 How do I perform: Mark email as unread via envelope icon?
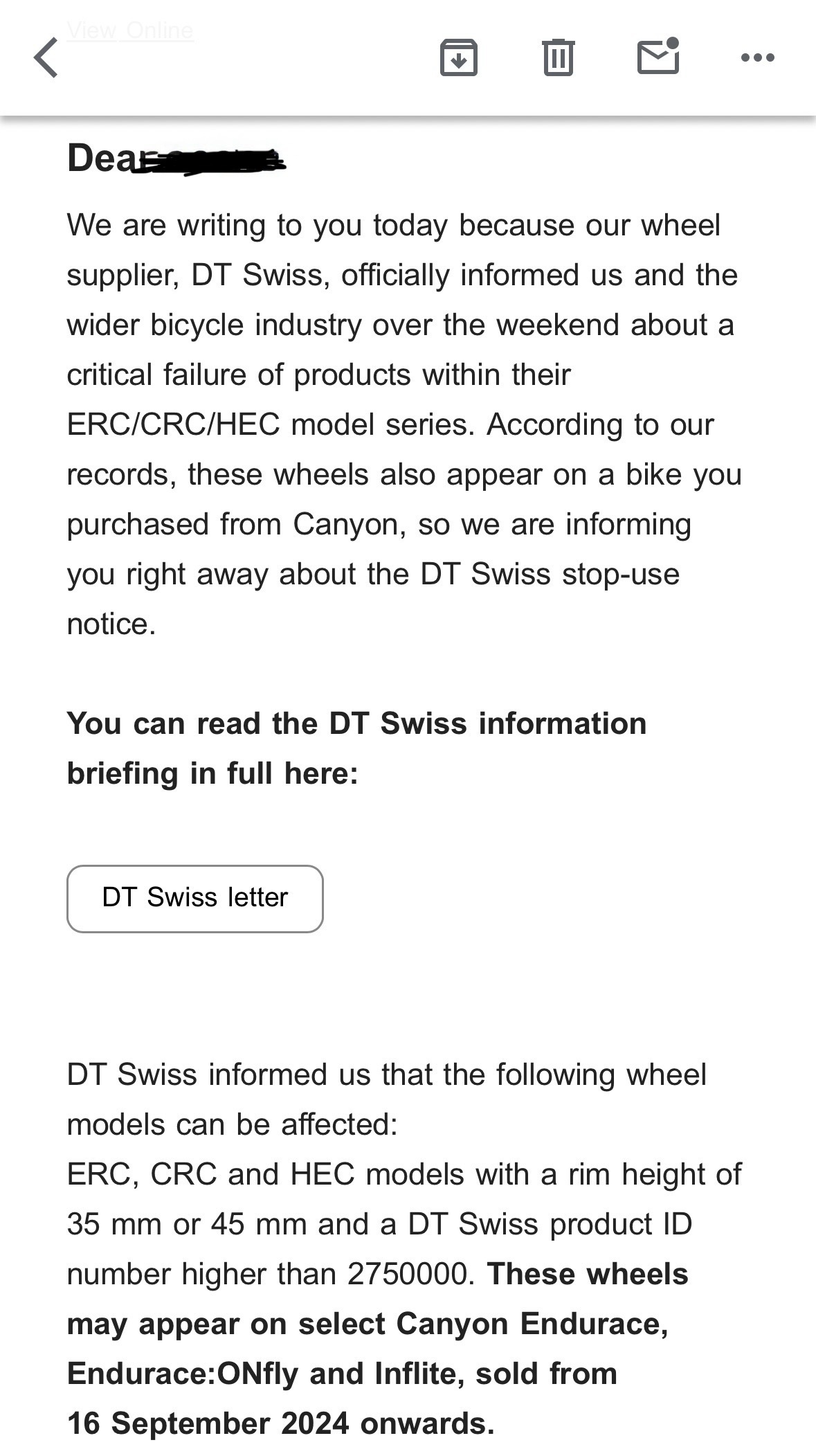(x=658, y=56)
